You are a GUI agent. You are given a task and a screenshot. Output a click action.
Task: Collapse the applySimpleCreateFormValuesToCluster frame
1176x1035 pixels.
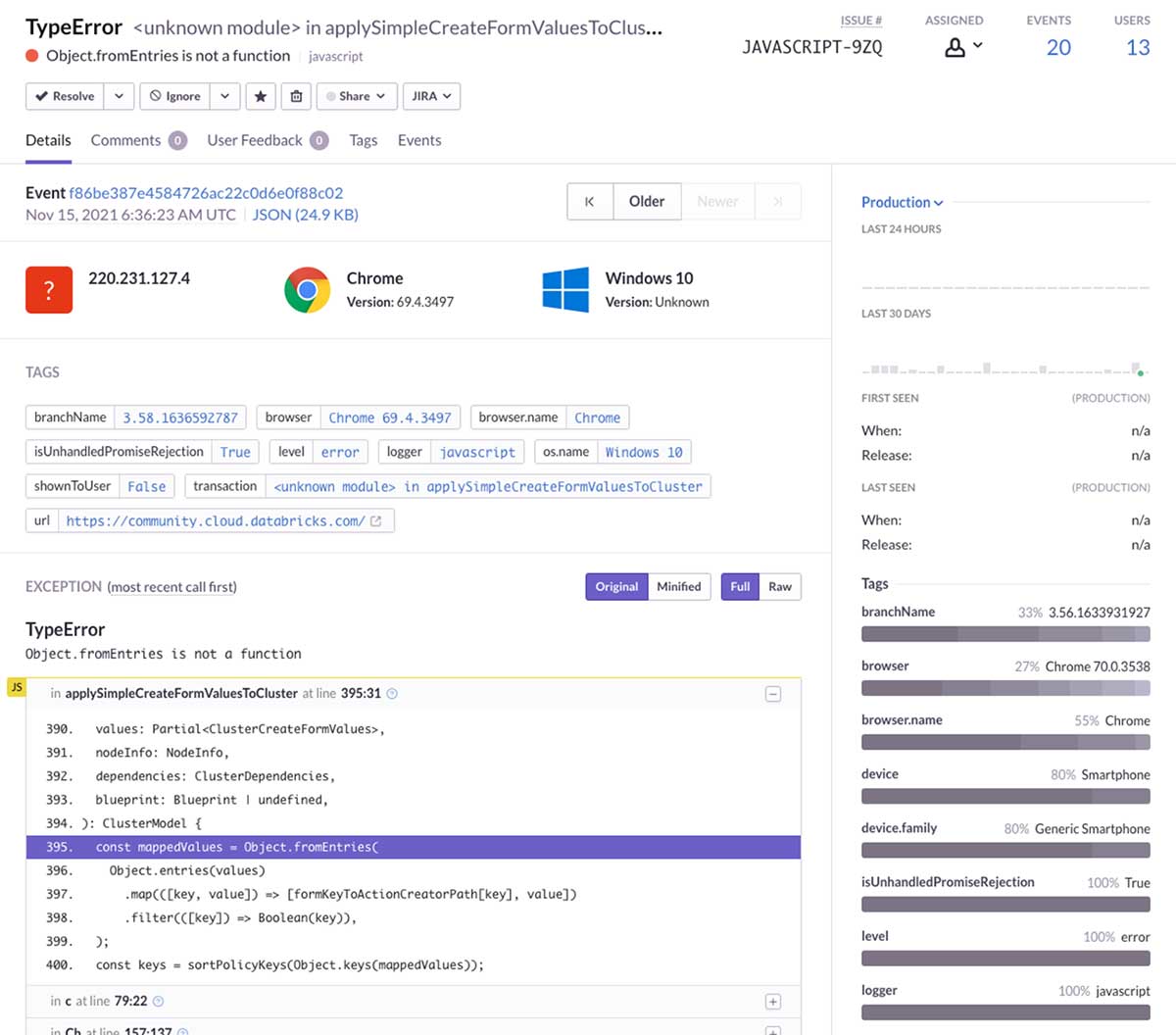772,693
